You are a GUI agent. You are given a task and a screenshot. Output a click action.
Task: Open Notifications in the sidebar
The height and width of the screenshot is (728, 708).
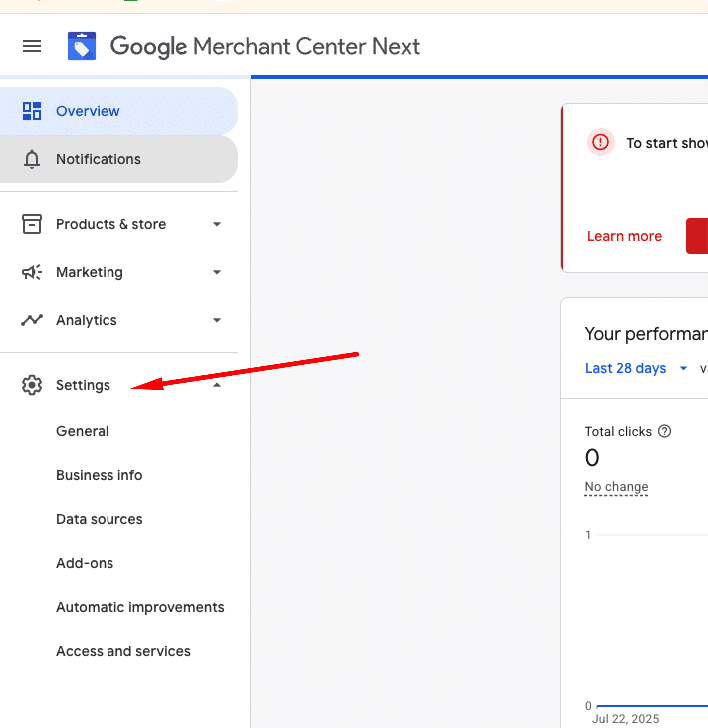pos(119,159)
